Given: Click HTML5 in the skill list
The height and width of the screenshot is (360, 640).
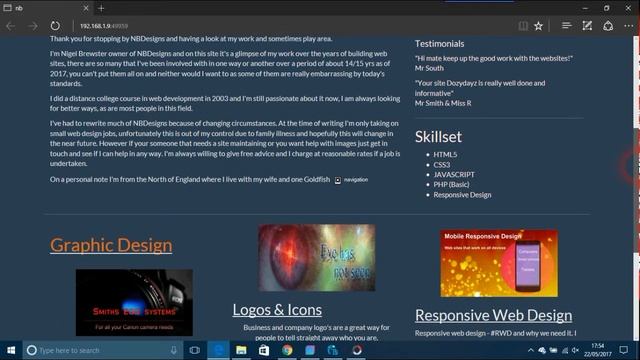Looking at the screenshot, I should point(445,155).
